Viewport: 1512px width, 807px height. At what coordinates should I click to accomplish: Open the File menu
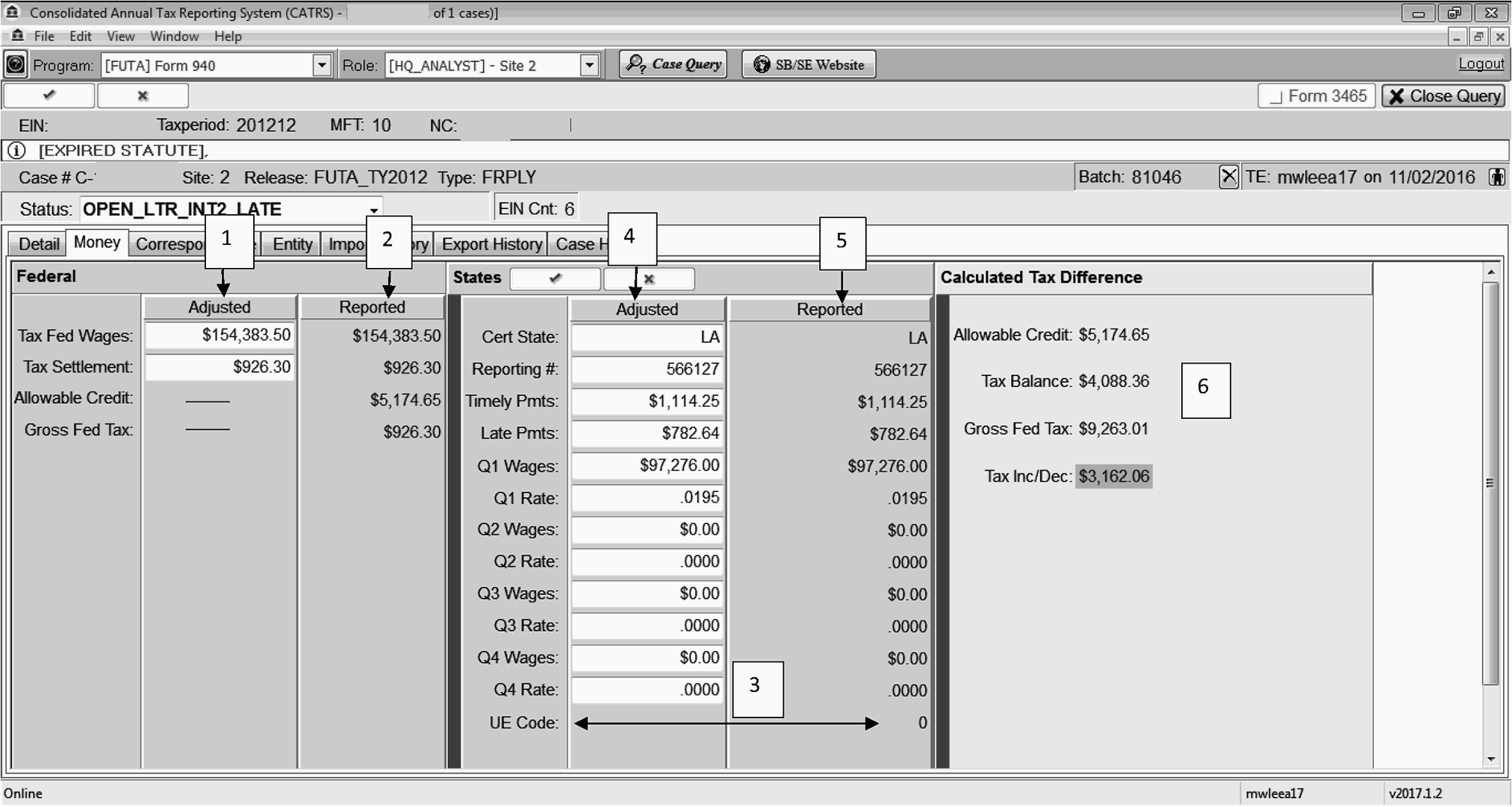43,37
